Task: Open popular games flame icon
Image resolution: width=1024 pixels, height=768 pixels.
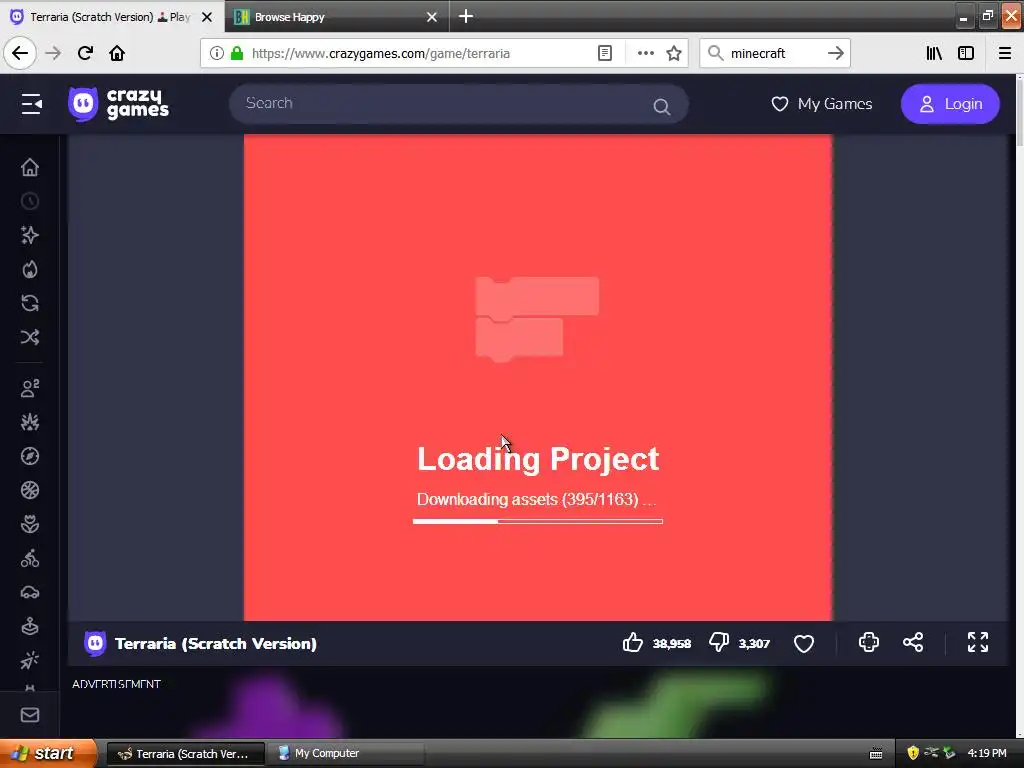Action: (x=30, y=269)
